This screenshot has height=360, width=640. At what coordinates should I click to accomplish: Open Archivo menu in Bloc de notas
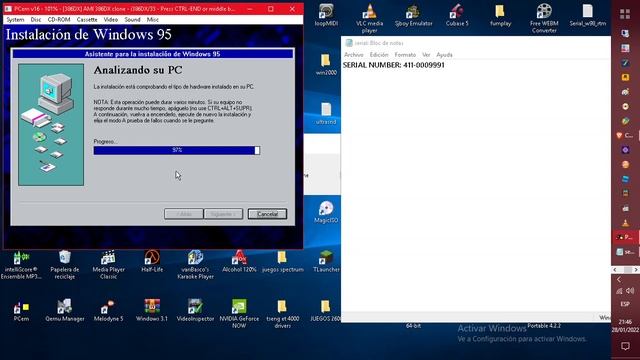click(353, 55)
